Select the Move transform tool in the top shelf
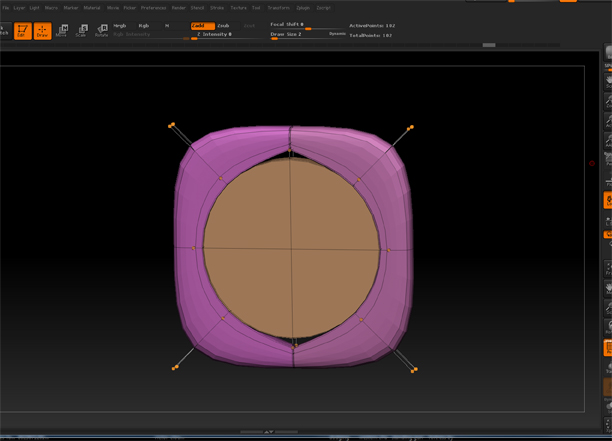Screen dimensions: 612x441 (x=62, y=31)
